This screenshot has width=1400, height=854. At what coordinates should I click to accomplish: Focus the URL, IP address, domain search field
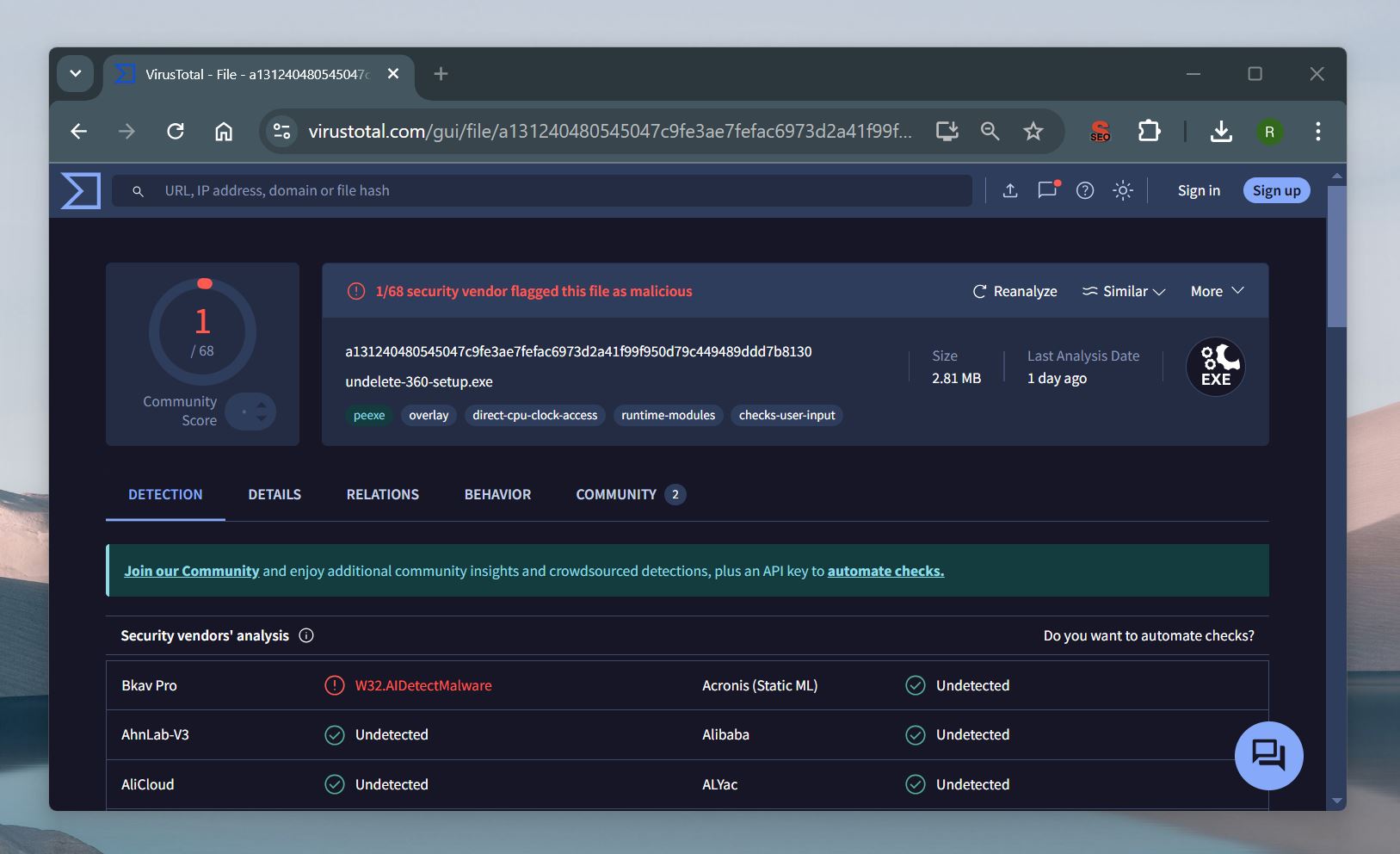coord(542,190)
